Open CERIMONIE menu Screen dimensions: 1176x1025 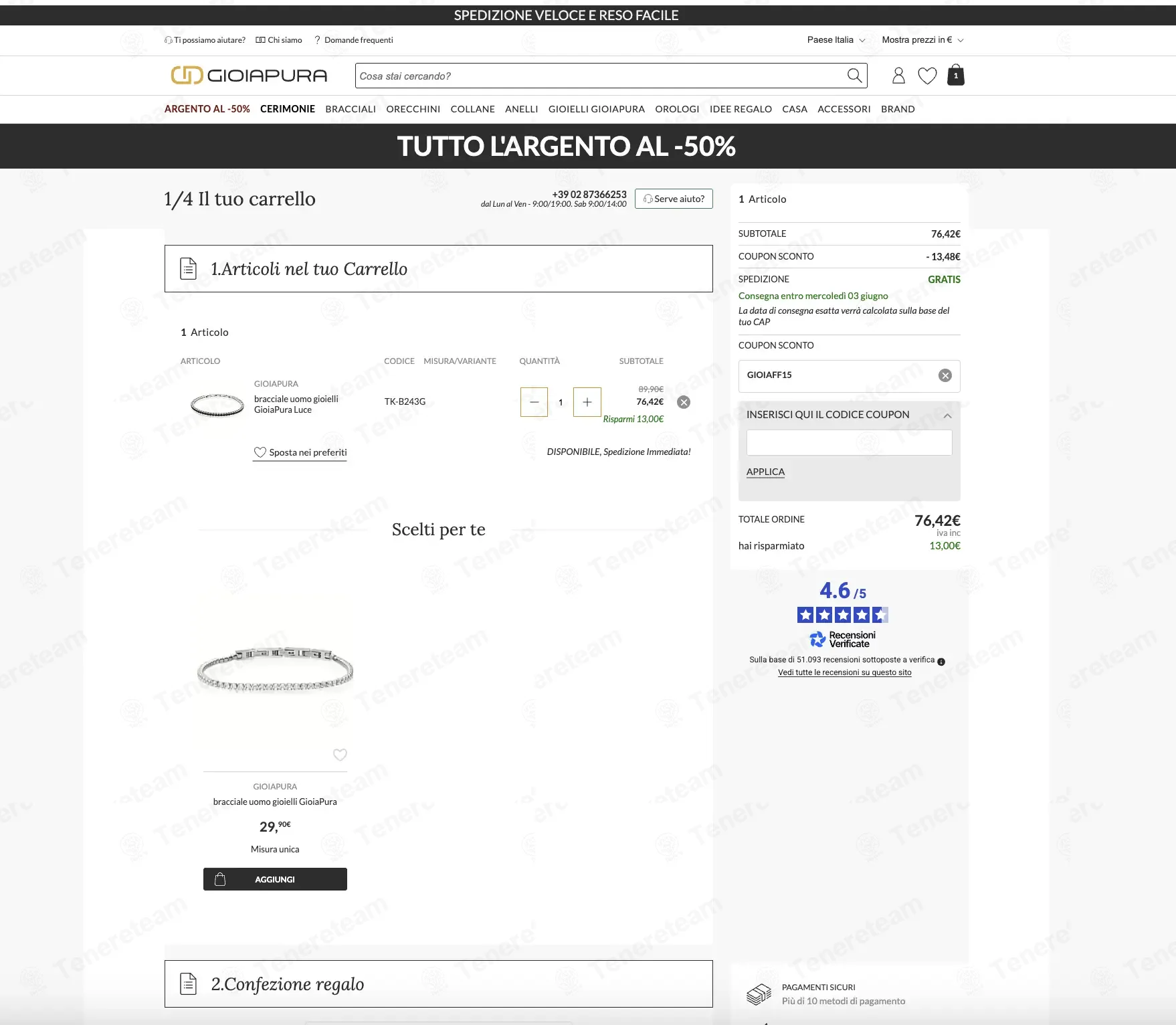coord(288,109)
